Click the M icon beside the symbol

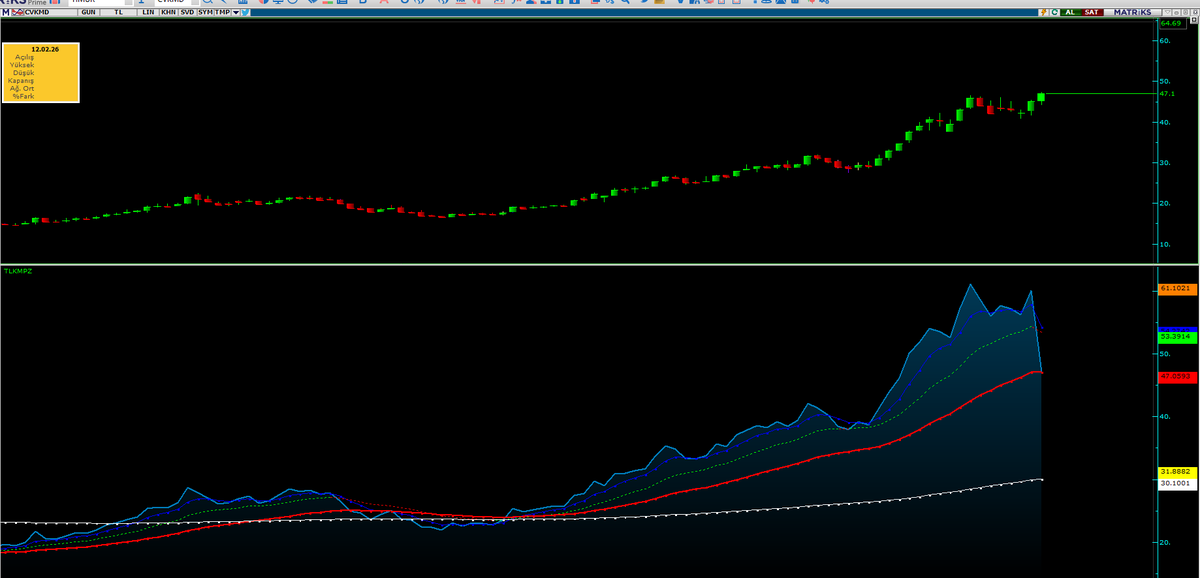(6, 12)
